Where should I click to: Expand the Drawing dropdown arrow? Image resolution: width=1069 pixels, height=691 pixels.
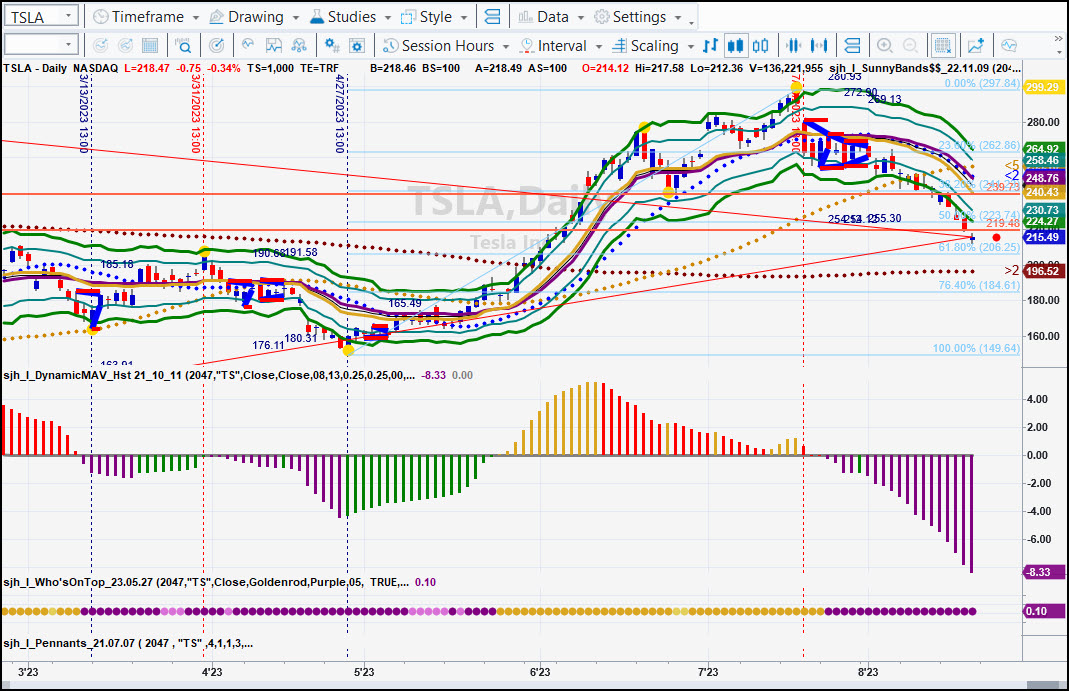[296, 18]
